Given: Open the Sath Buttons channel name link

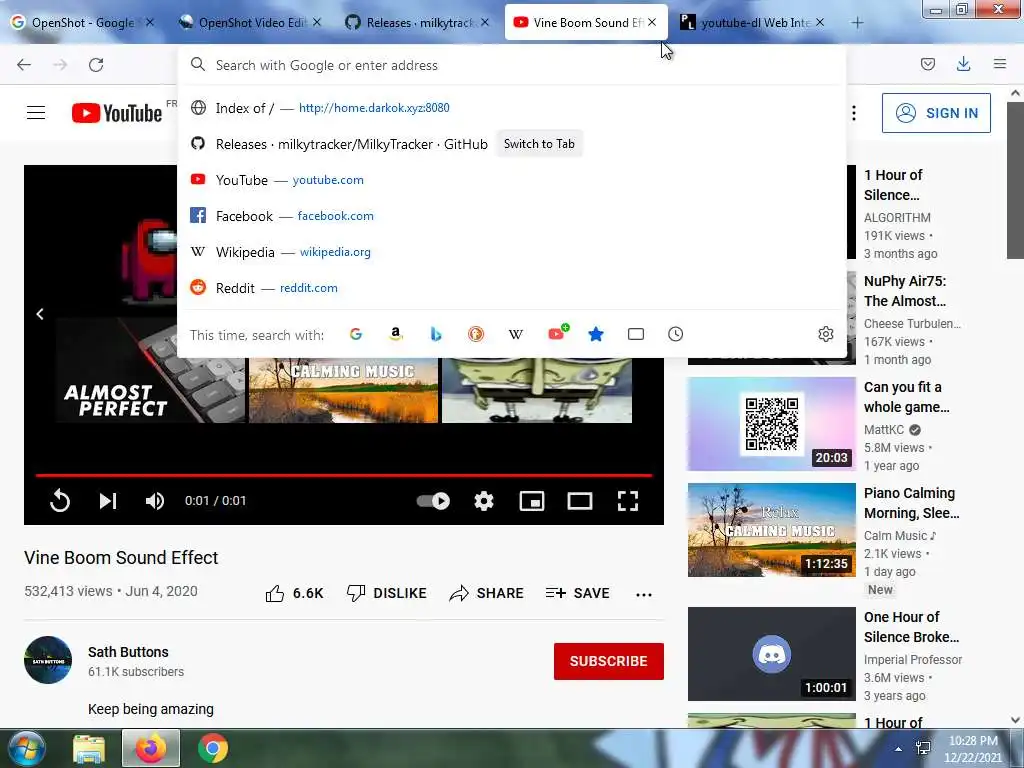Looking at the screenshot, I should pos(128,652).
